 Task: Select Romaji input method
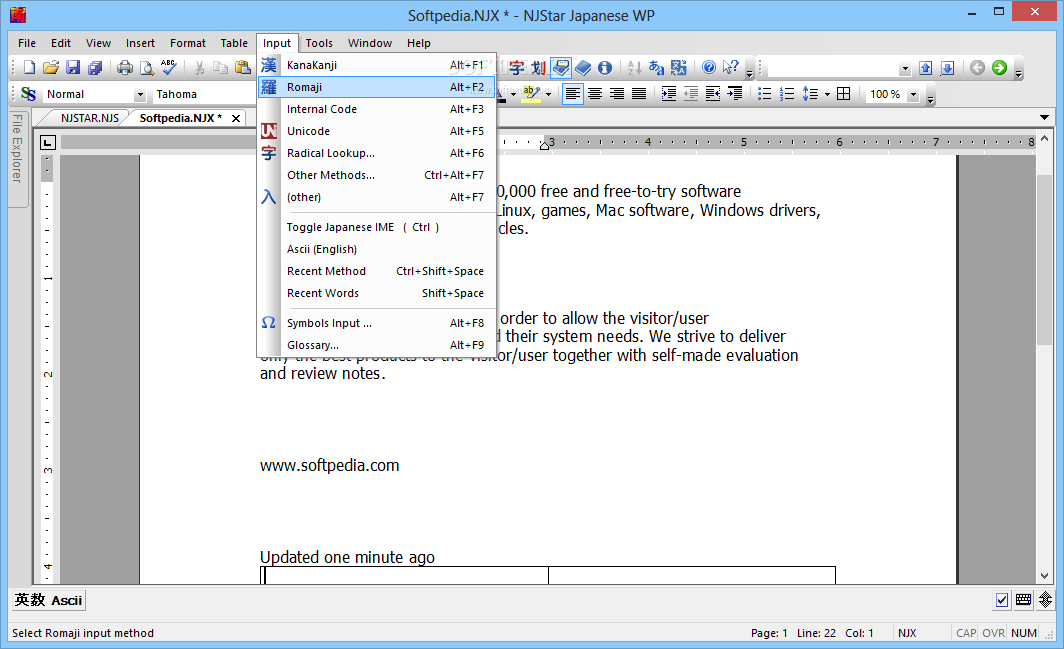click(377, 87)
